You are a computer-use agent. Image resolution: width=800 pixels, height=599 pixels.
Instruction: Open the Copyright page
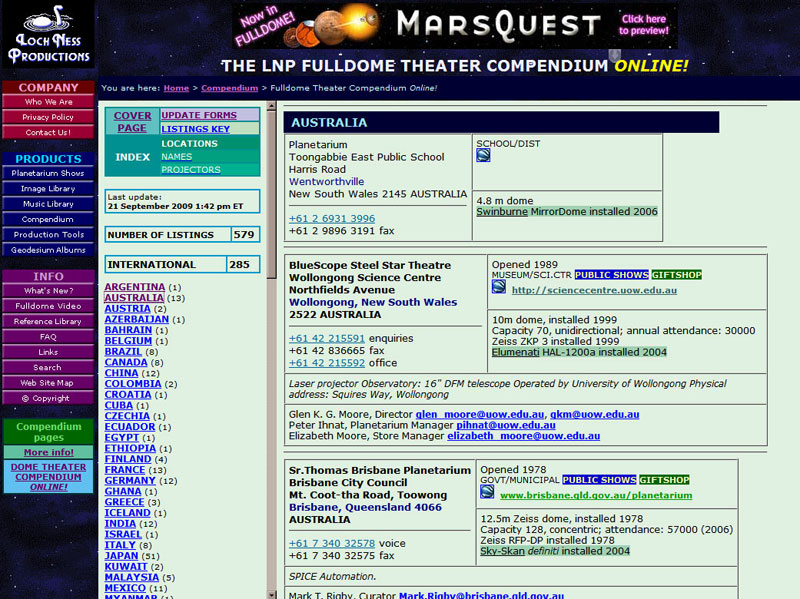(x=48, y=398)
